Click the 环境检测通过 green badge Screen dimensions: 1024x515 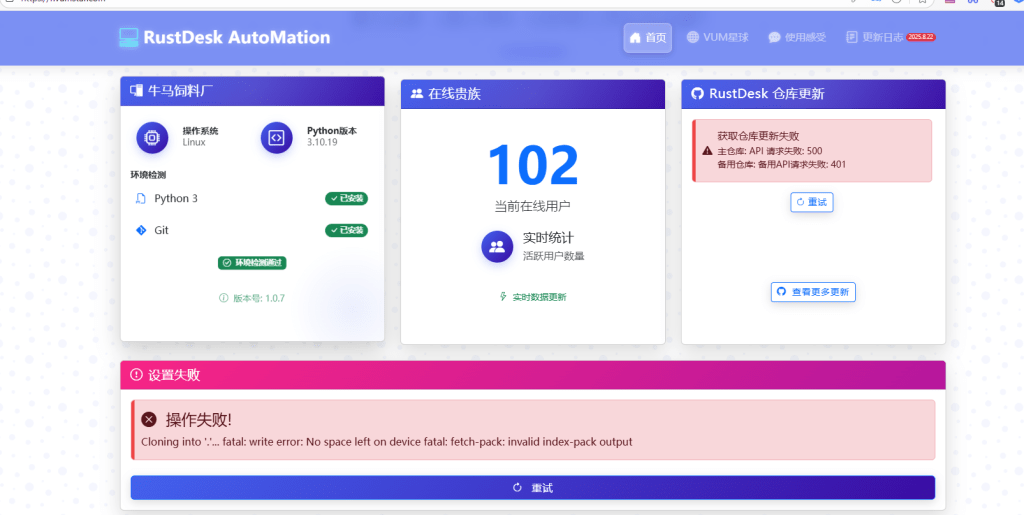point(252,263)
